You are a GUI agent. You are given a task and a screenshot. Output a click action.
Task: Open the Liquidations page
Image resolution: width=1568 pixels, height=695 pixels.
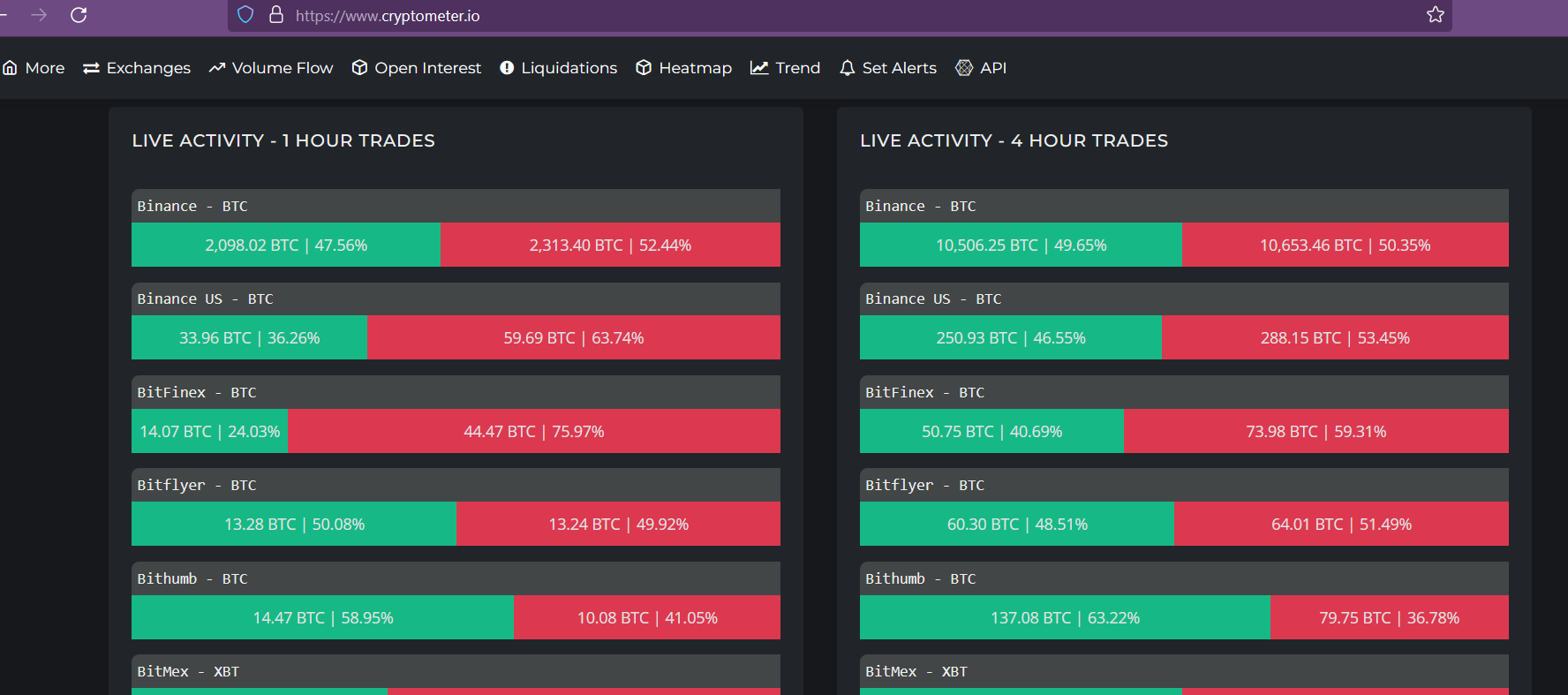(559, 68)
